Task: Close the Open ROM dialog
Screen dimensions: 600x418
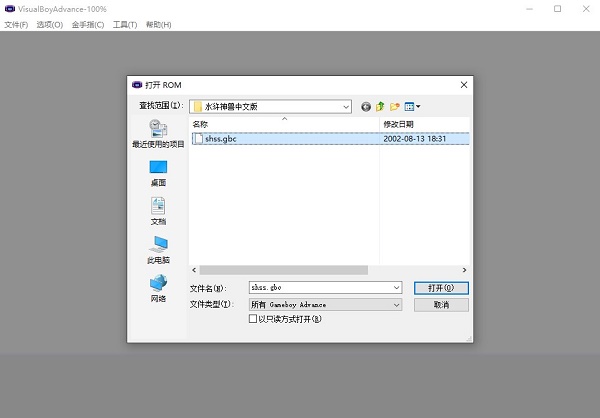Action: 464,85
